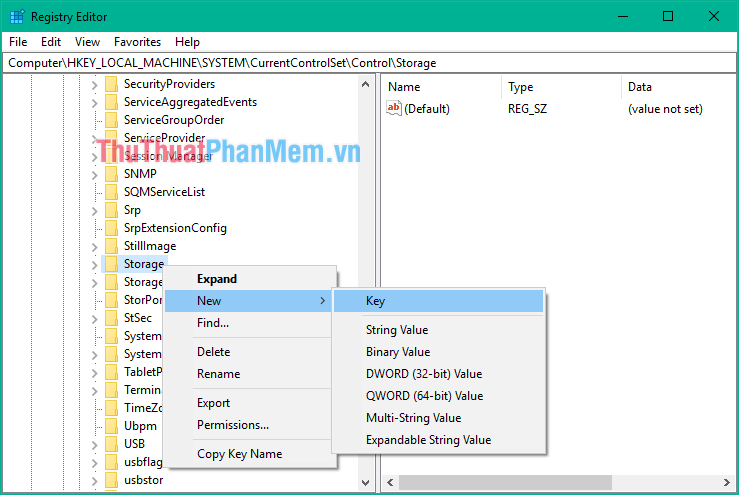The height and width of the screenshot is (495, 739).
Task: Expand the usbstor key
Action: pos(94,481)
